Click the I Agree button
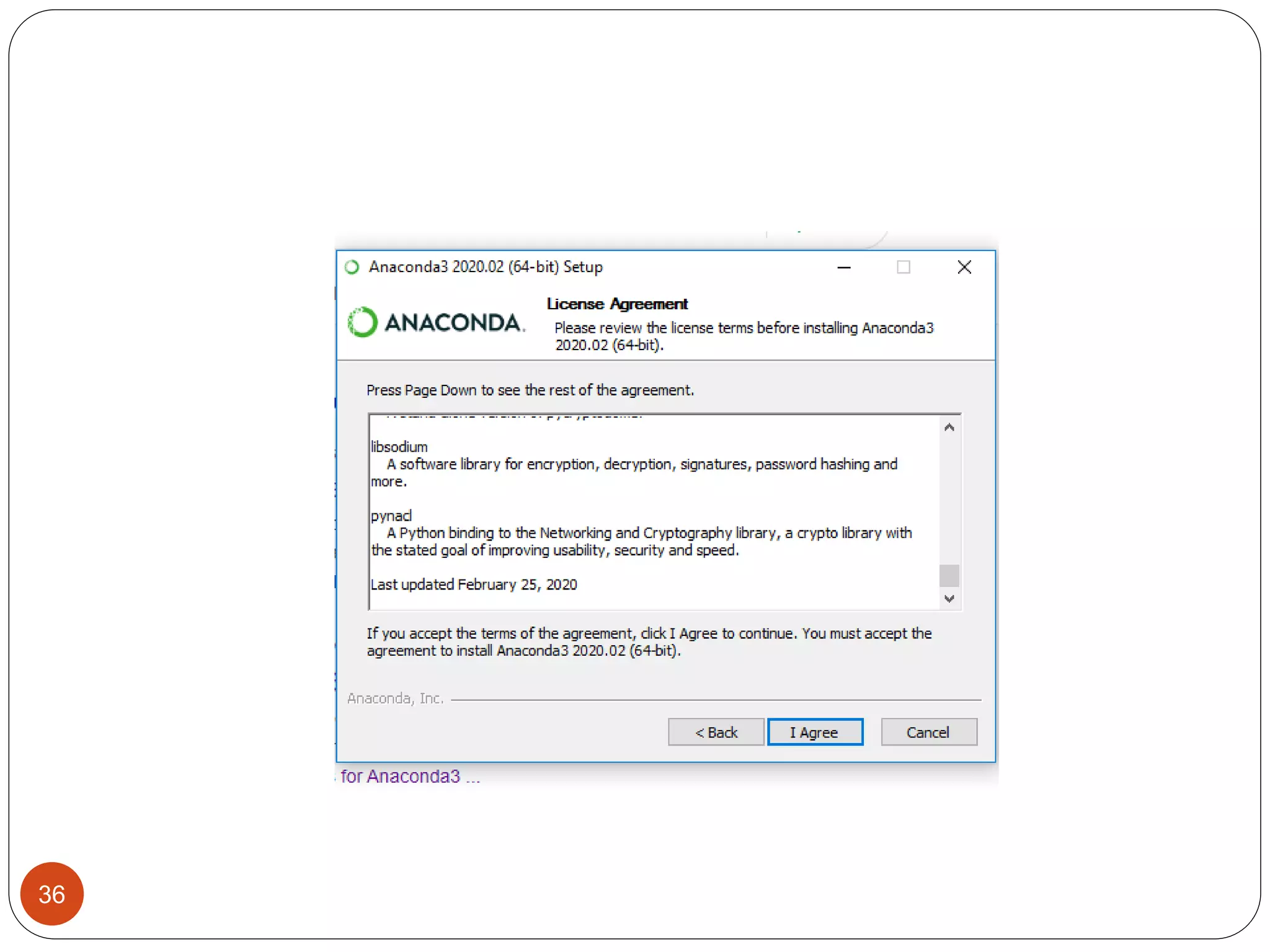The image size is (1270, 952). coord(815,732)
